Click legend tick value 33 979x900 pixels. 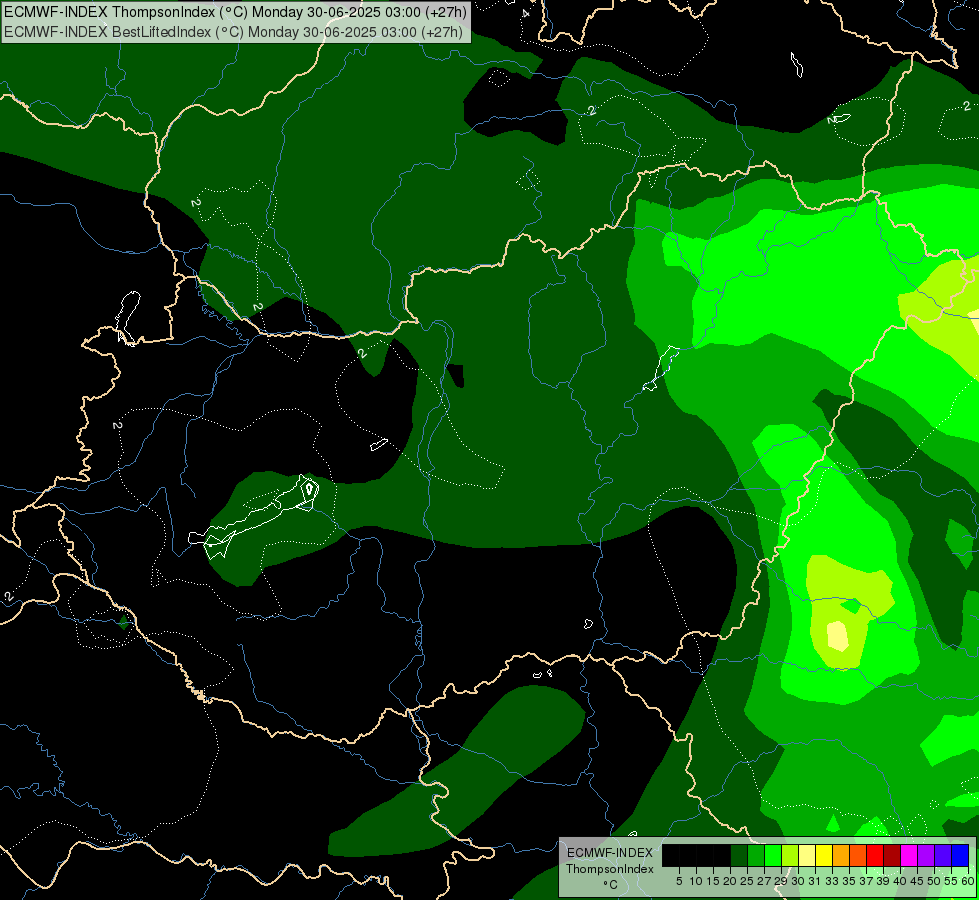pos(833,881)
